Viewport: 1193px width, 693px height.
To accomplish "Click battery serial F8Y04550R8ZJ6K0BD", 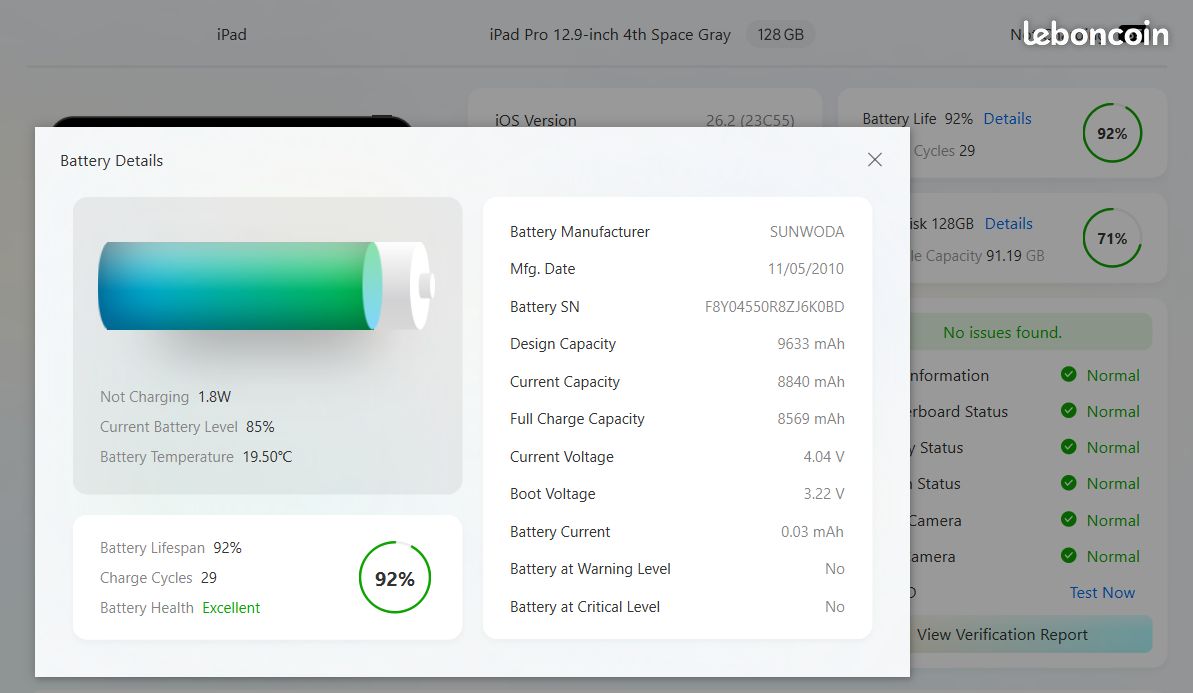I will coord(775,307).
